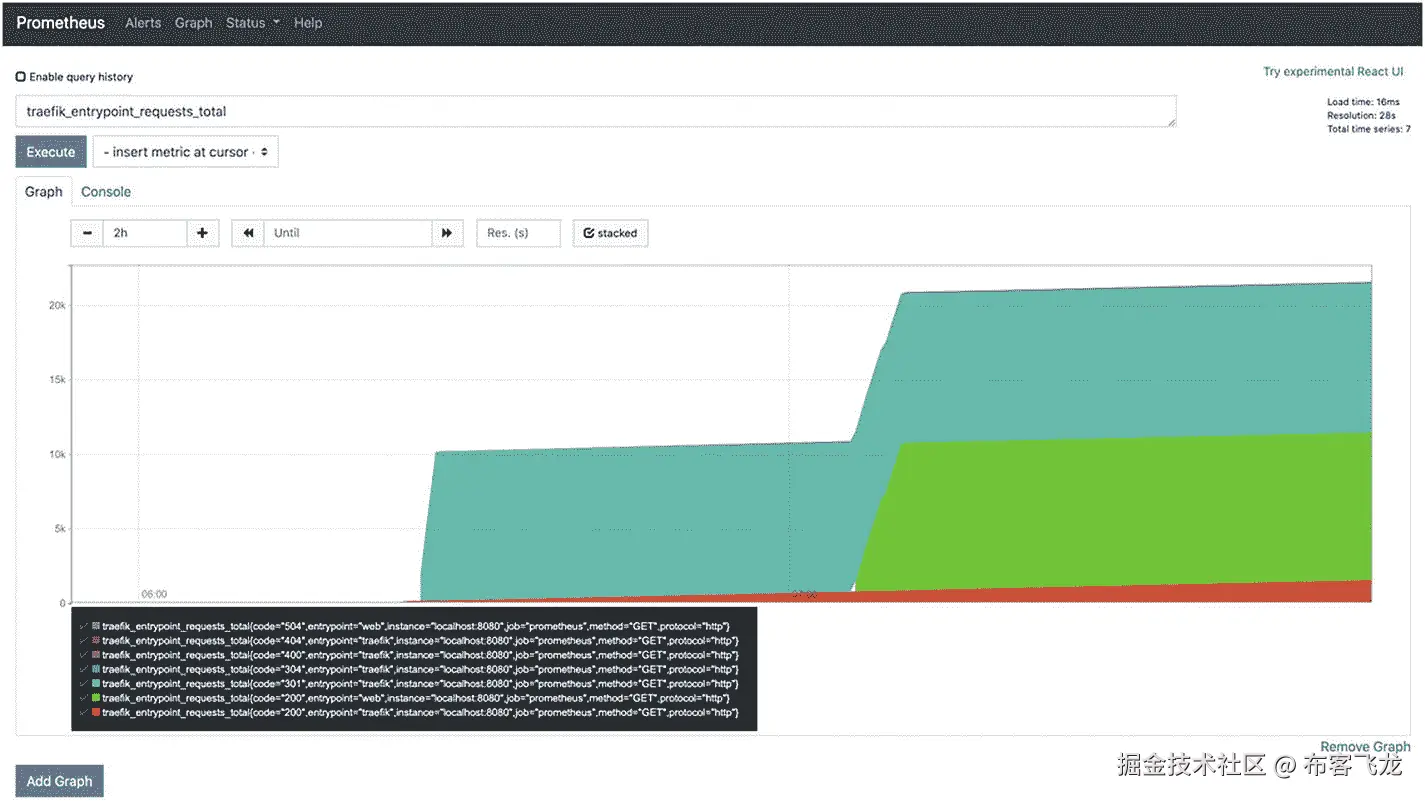Open the insert metric at cursor dropdown

pos(185,152)
